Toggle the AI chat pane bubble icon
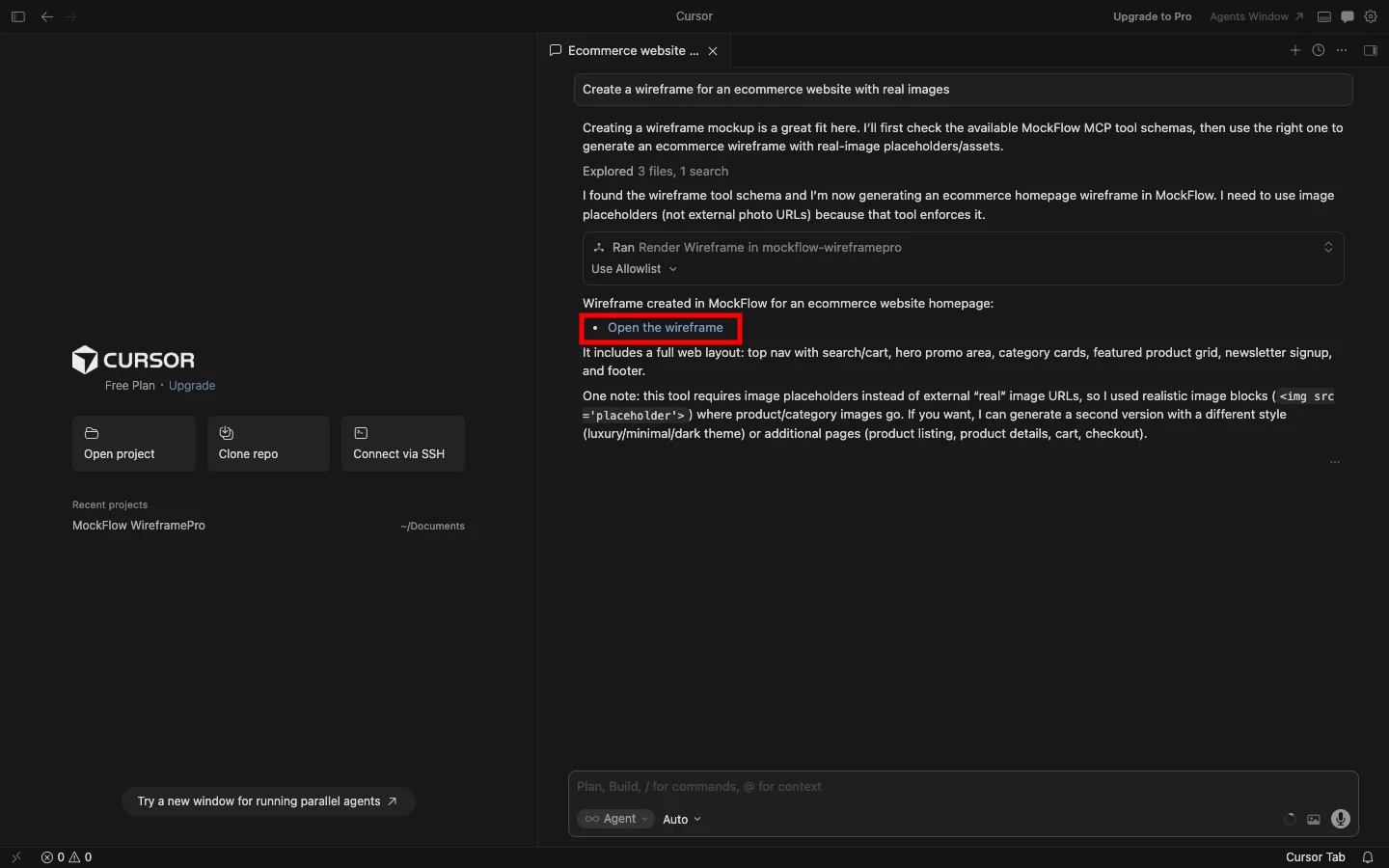The width and height of the screenshot is (1389, 868). (1348, 16)
